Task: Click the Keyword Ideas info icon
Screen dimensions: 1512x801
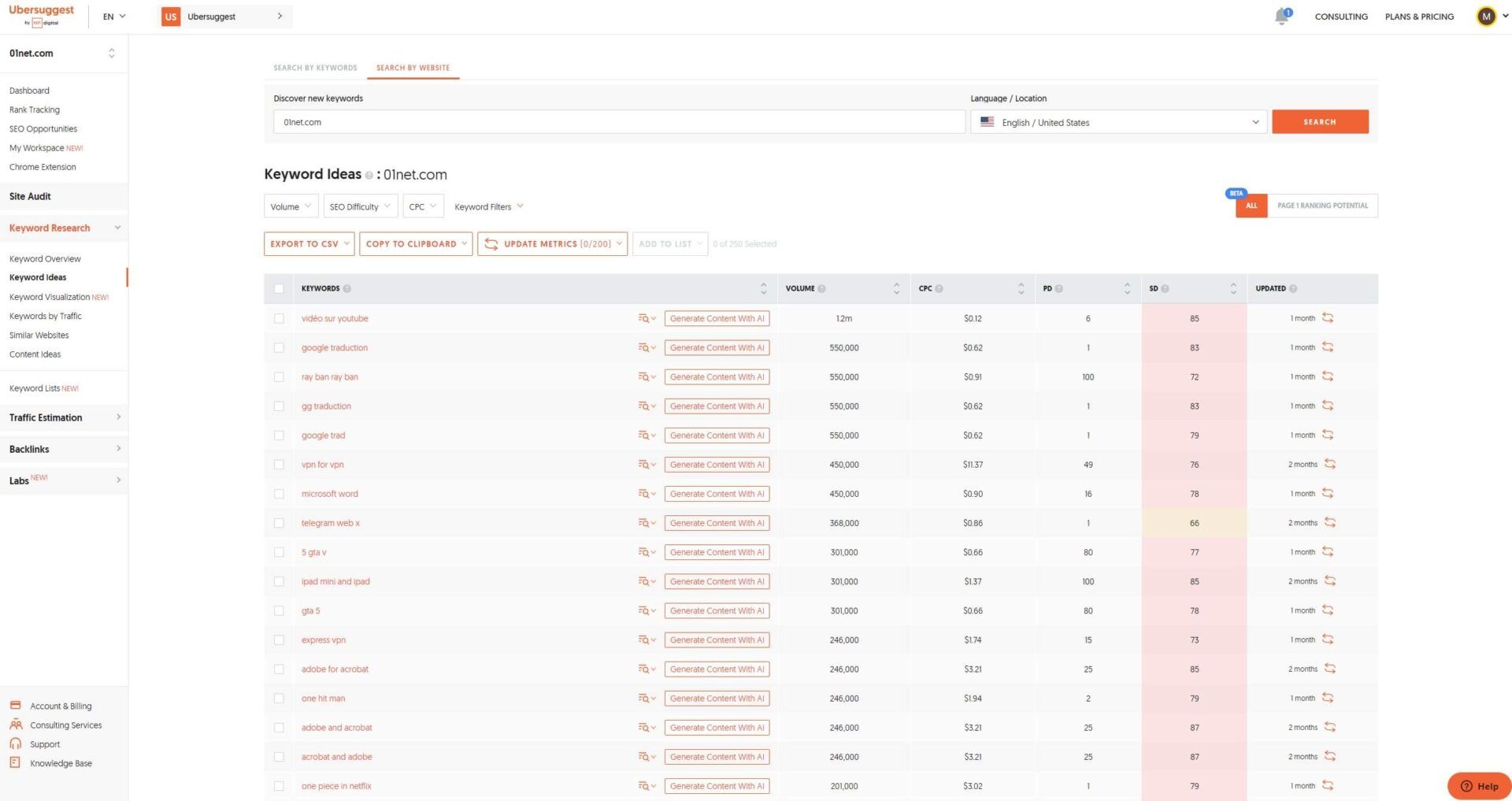Action: pos(369,176)
